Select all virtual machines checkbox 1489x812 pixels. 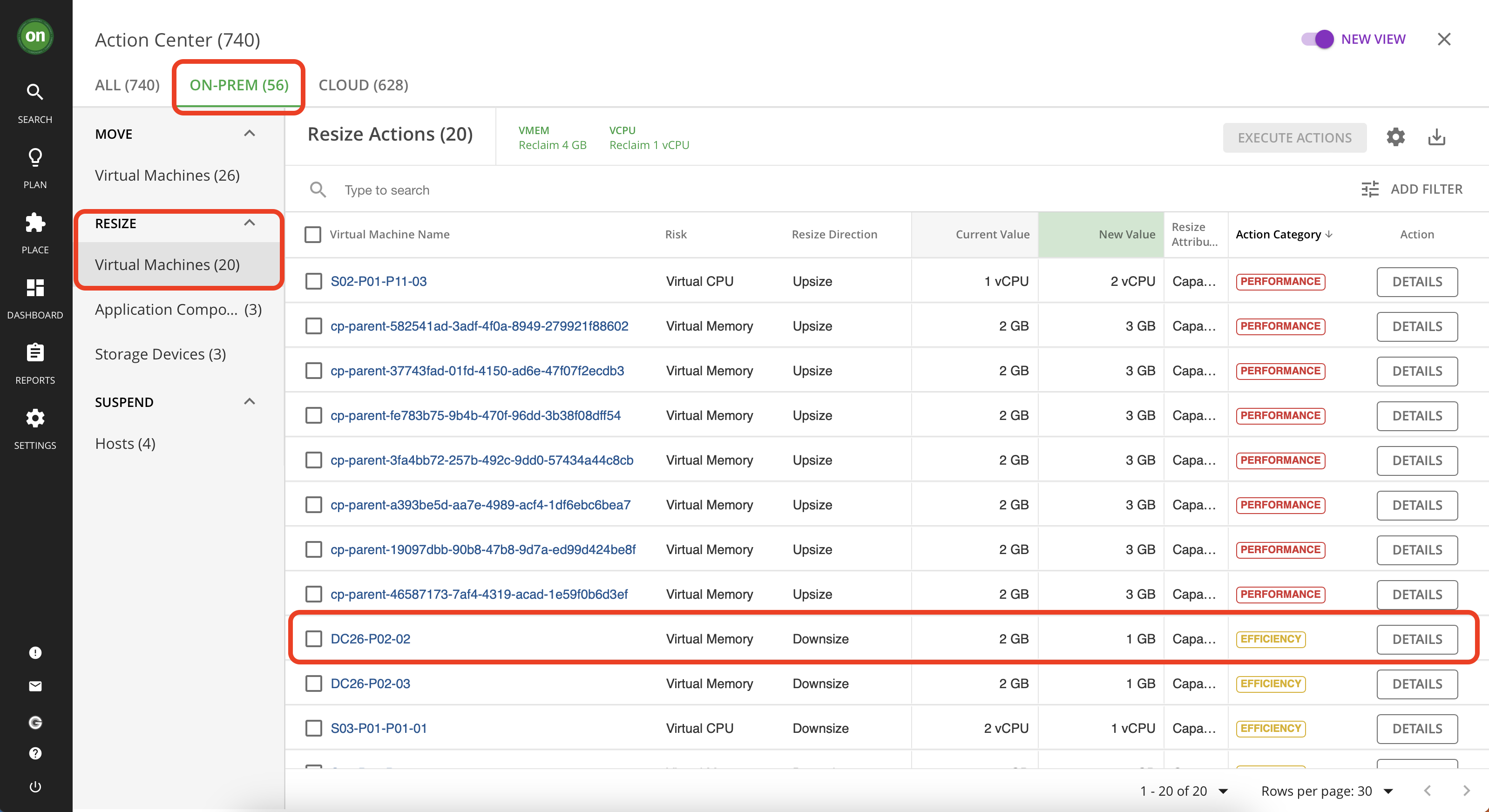(x=313, y=234)
